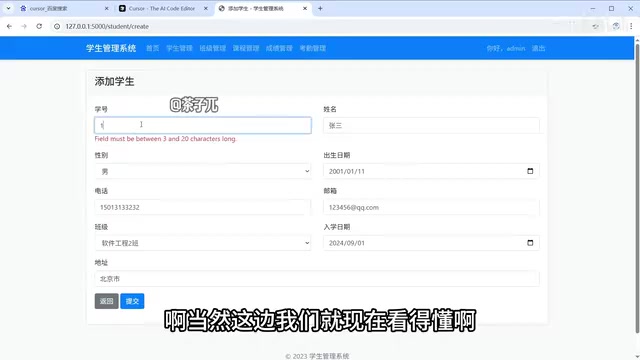
Task: Open the browser three-dot menu
Action: pyautogui.click(x=631, y=26)
